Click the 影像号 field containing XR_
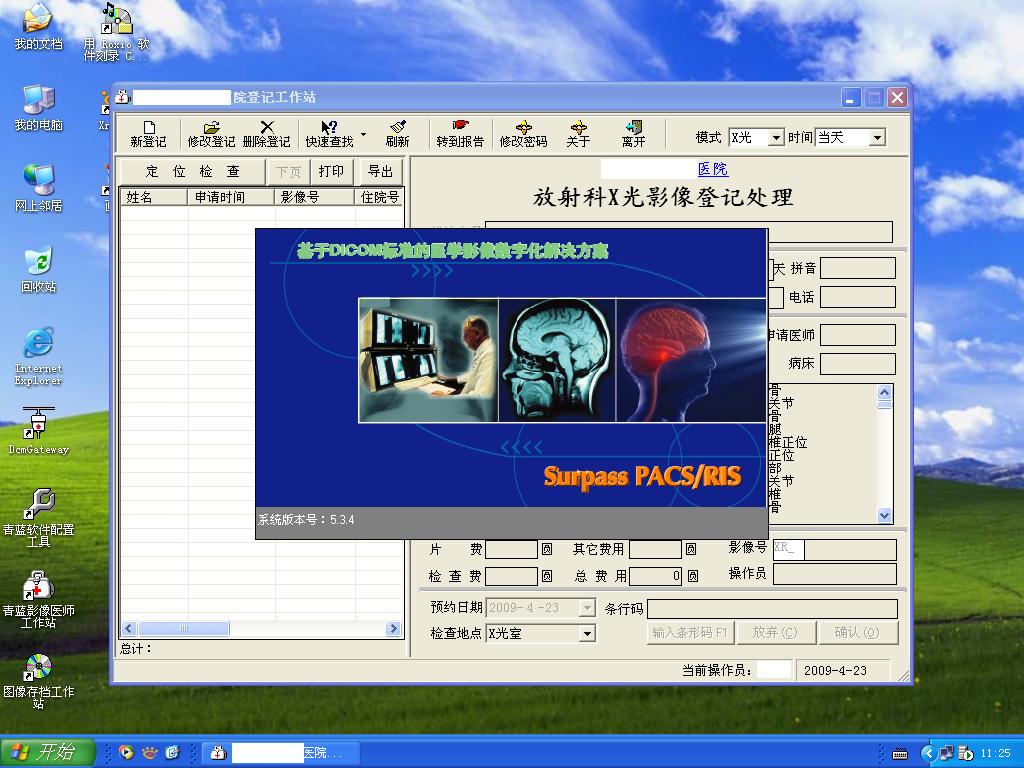Viewport: 1024px width, 768px height. pyautogui.click(x=835, y=549)
